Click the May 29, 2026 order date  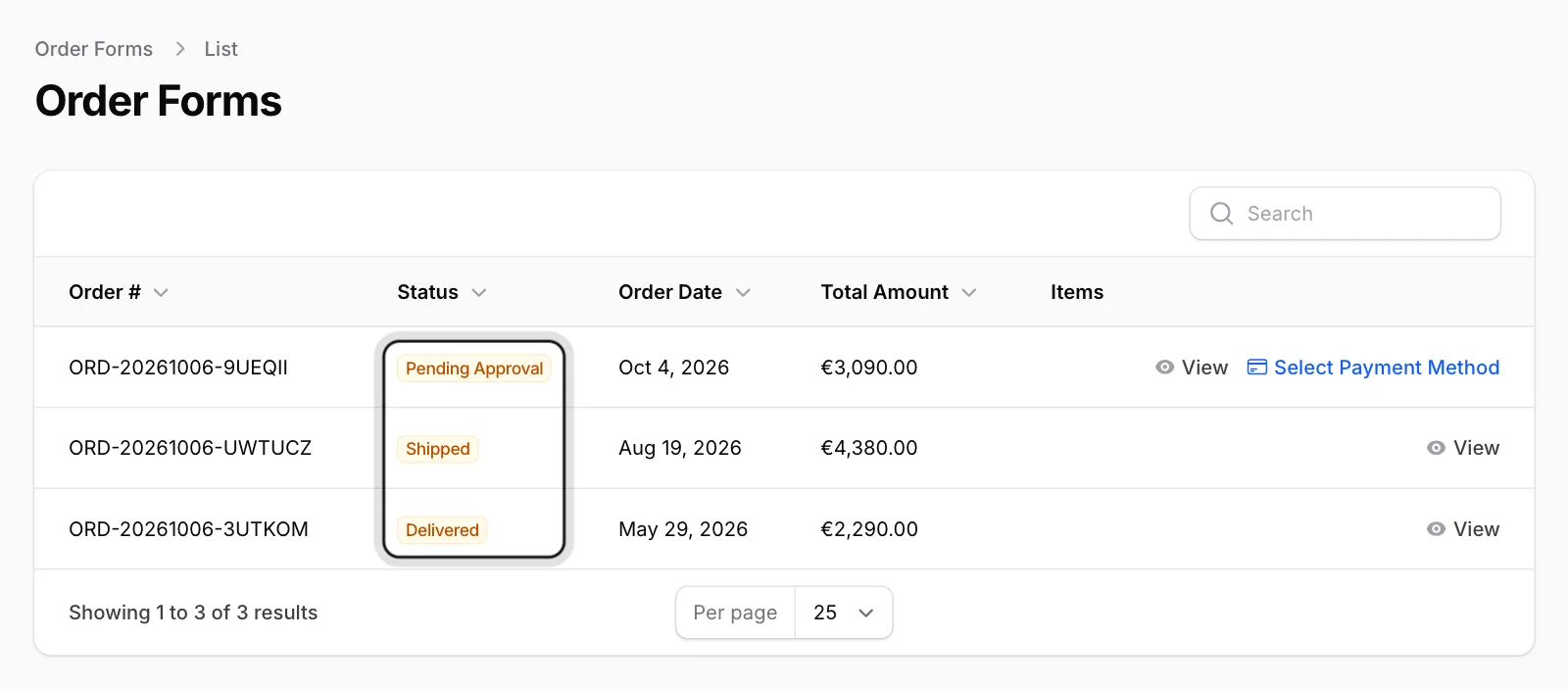(683, 529)
